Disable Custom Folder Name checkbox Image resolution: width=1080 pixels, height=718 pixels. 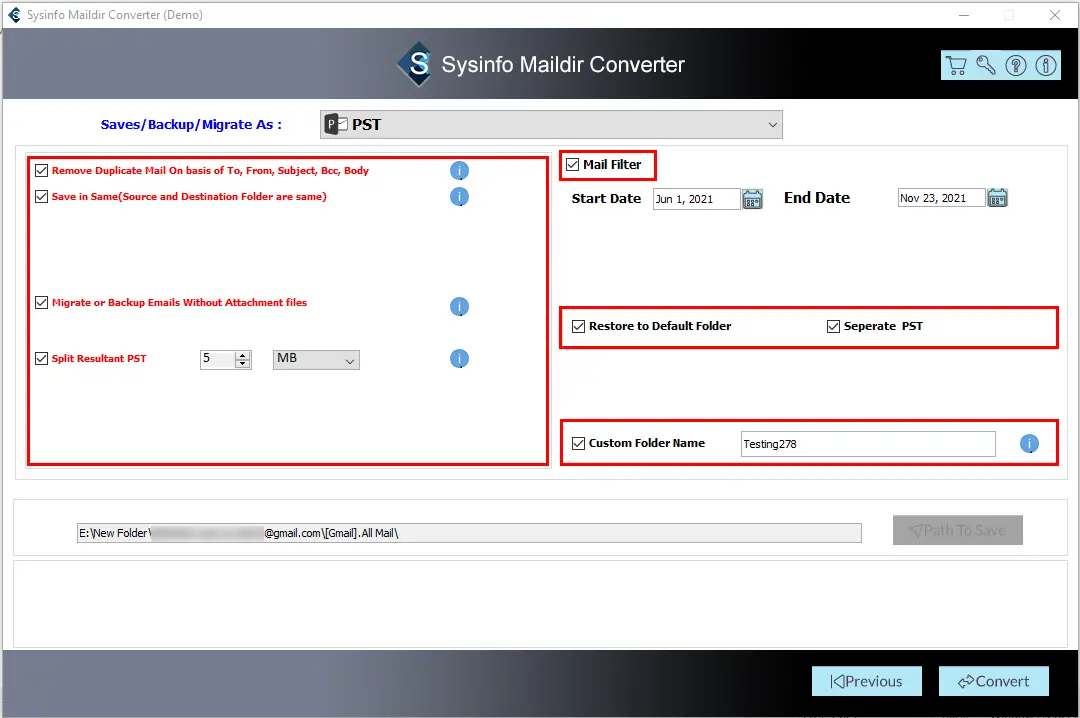coord(579,444)
